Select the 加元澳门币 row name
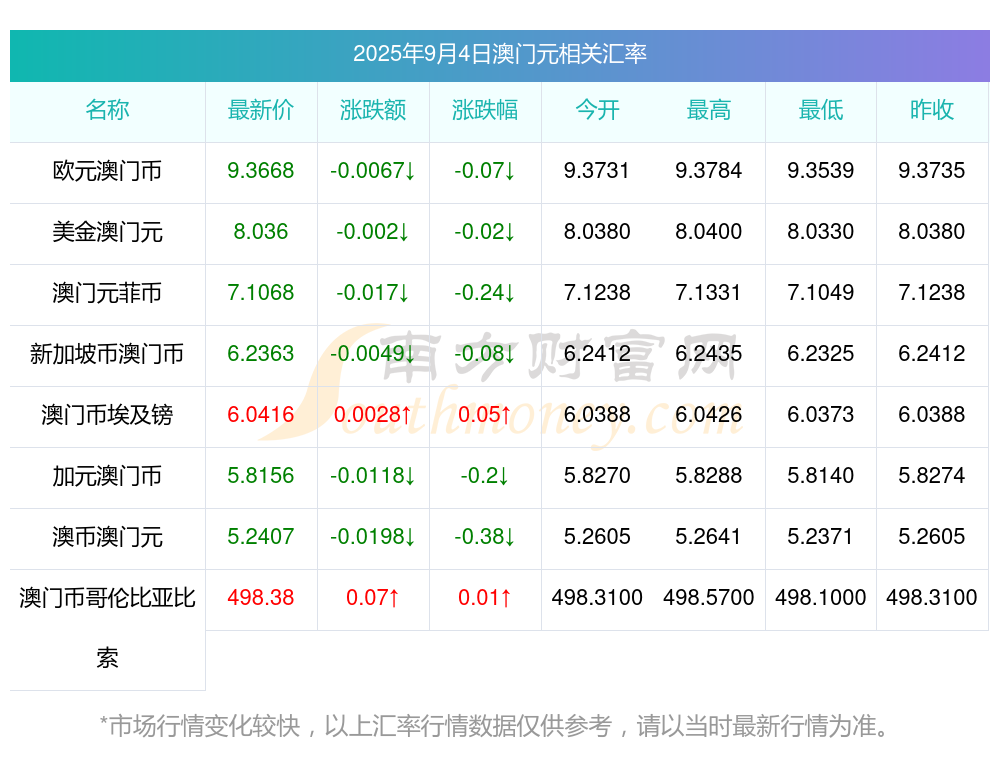 tap(107, 476)
